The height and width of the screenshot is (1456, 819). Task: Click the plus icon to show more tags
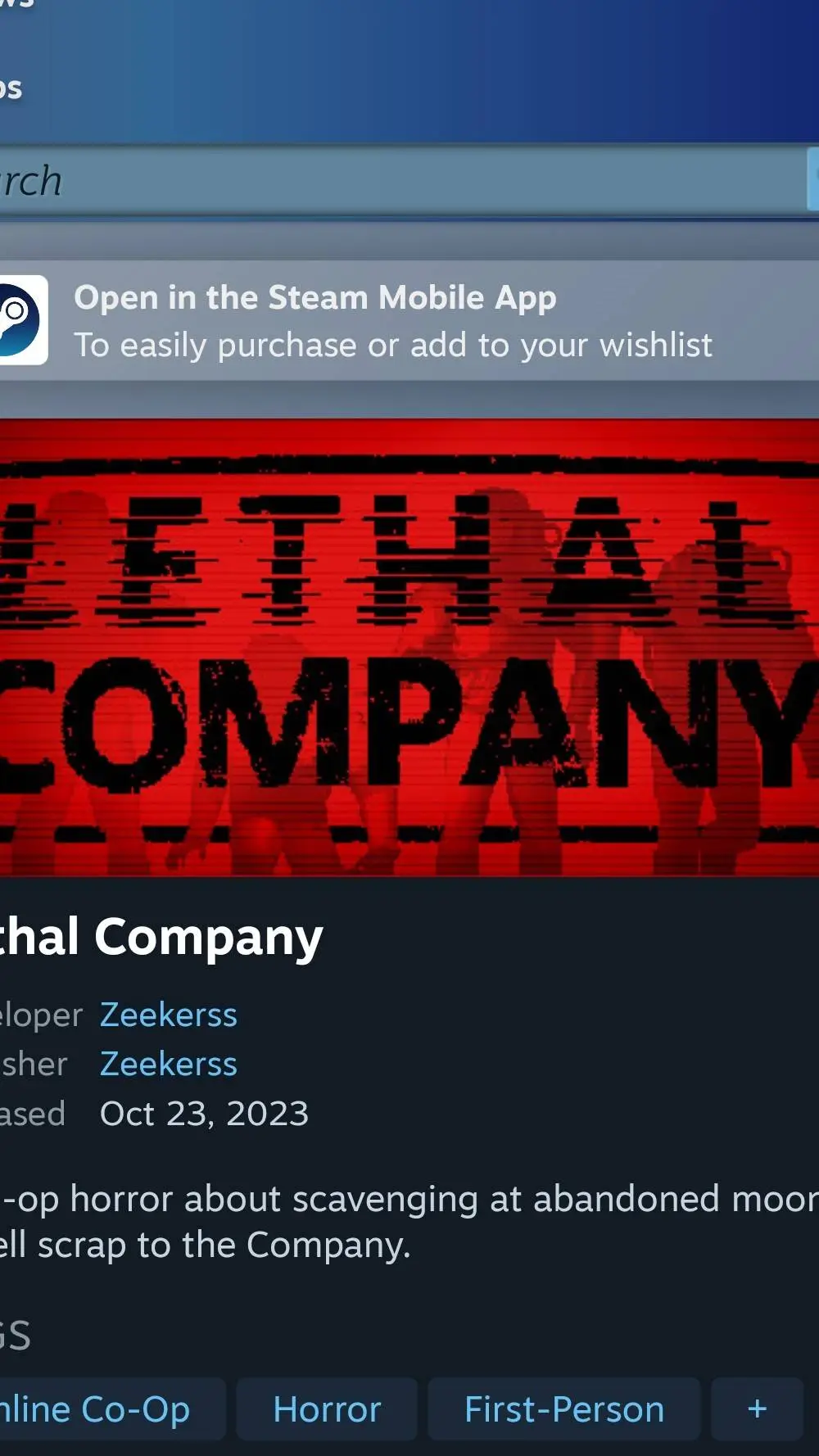pyautogui.click(x=757, y=1409)
